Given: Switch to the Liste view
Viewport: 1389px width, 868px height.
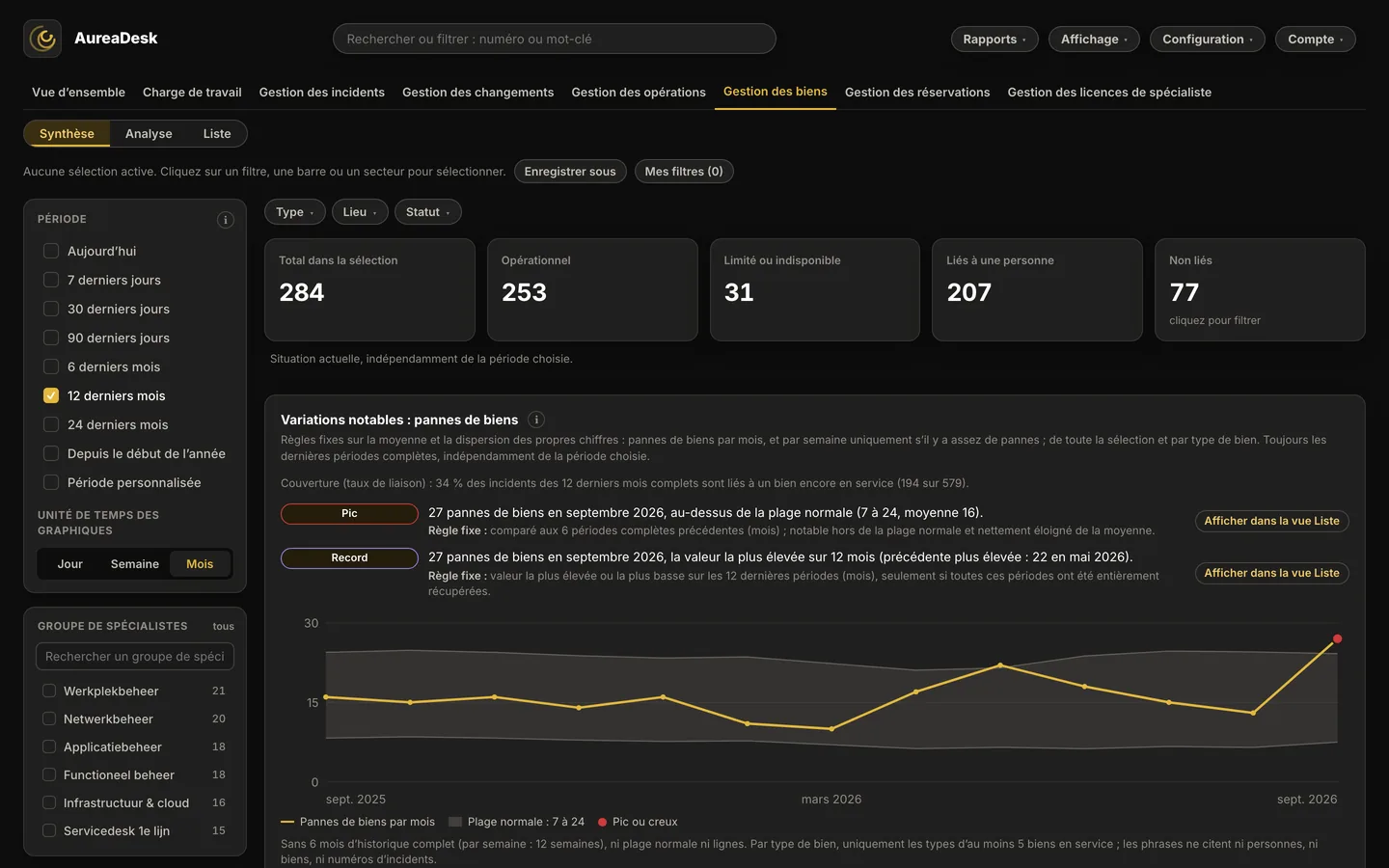Looking at the screenshot, I should pyautogui.click(x=217, y=134).
